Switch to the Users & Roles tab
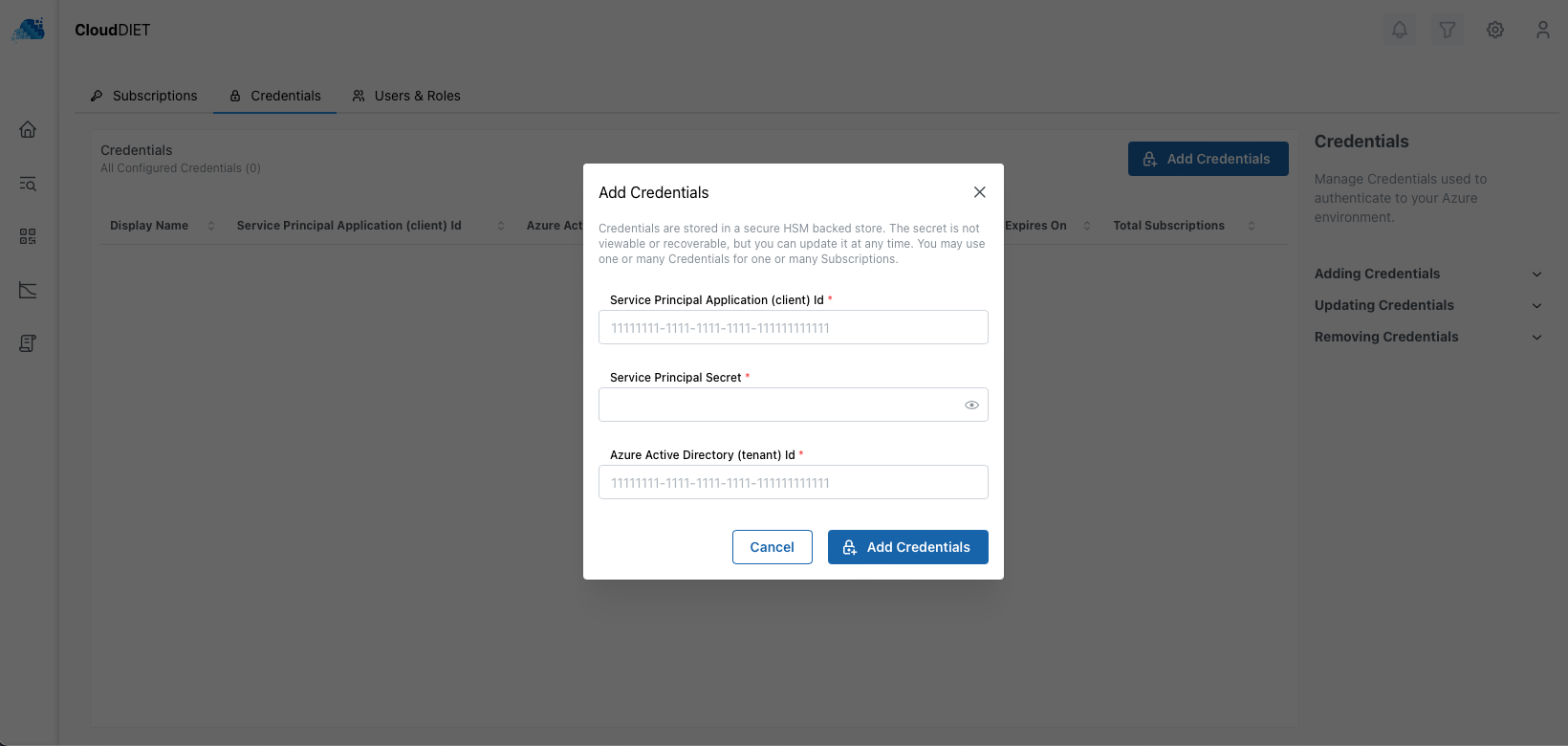 pyautogui.click(x=406, y=96)
